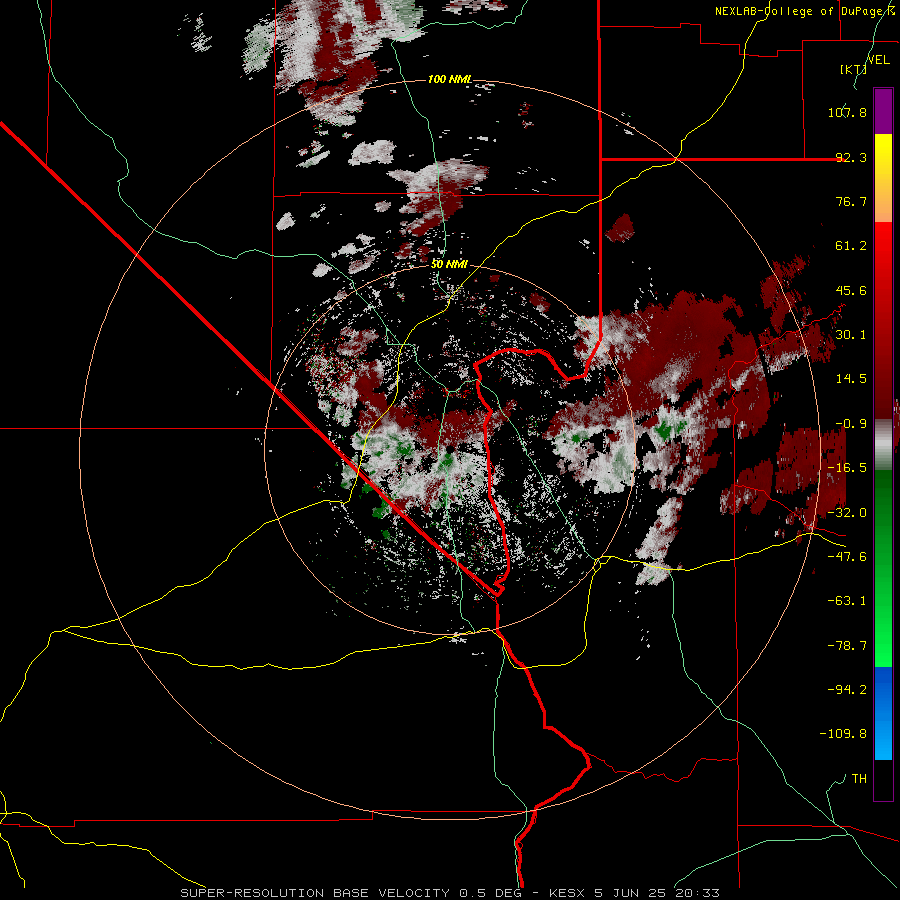This screenshot has height=900, width=900.
Task: Click the -109.8 velocity scale value
Action: pos(843,734)
